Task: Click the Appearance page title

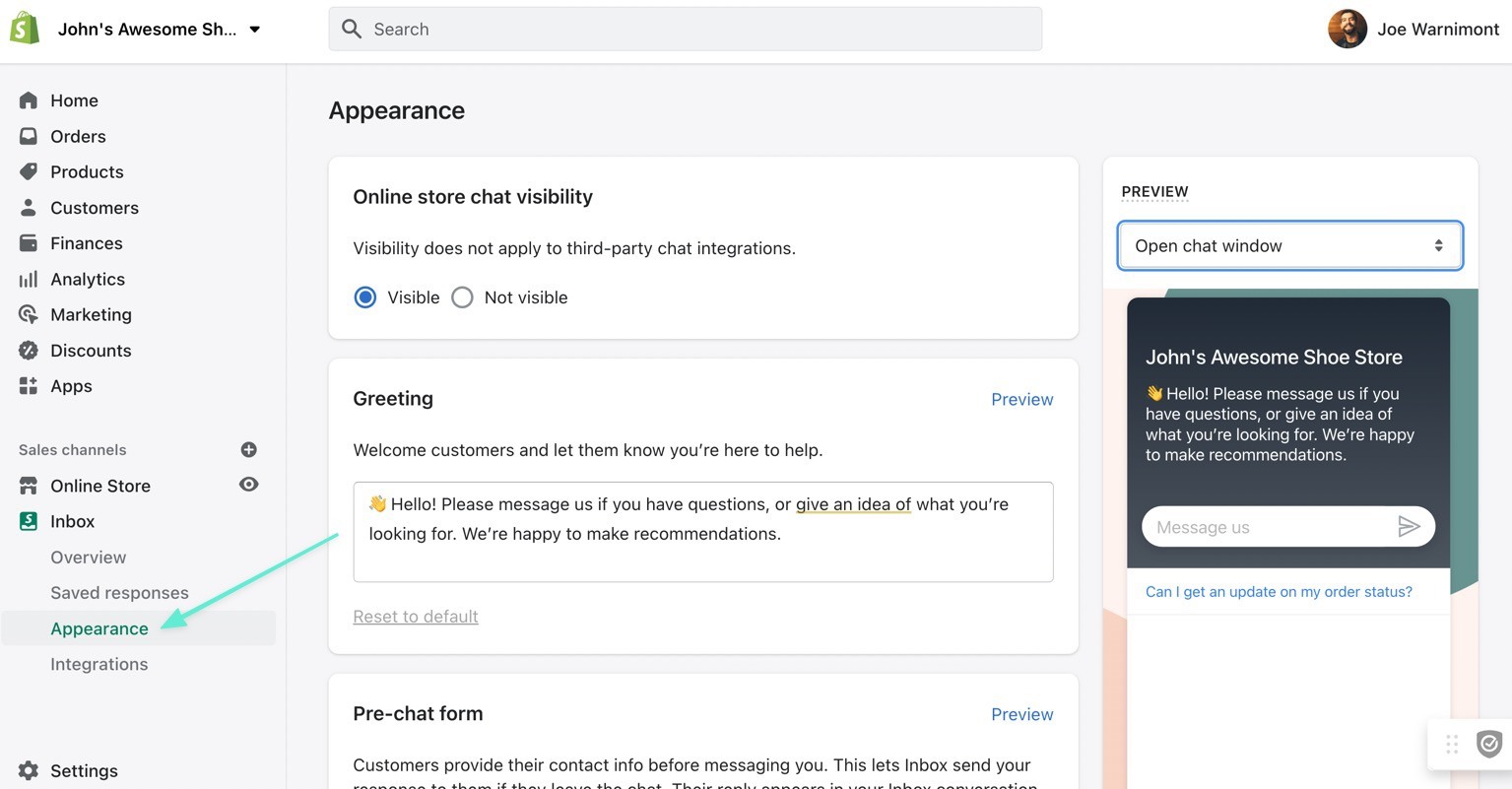Action: (x=397, y=110)
